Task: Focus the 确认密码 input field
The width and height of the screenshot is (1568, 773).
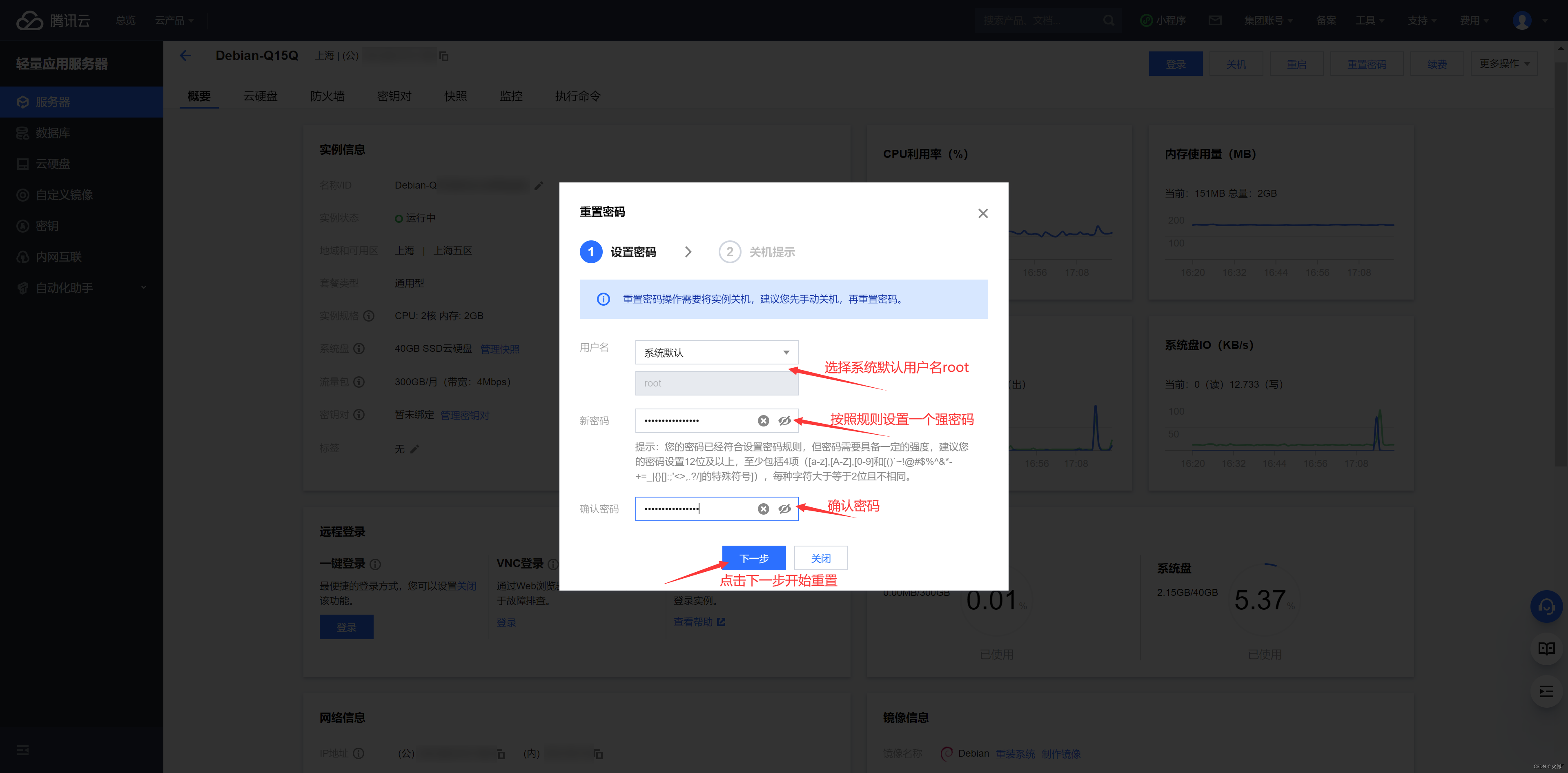Action: click(x=717, y=509)
